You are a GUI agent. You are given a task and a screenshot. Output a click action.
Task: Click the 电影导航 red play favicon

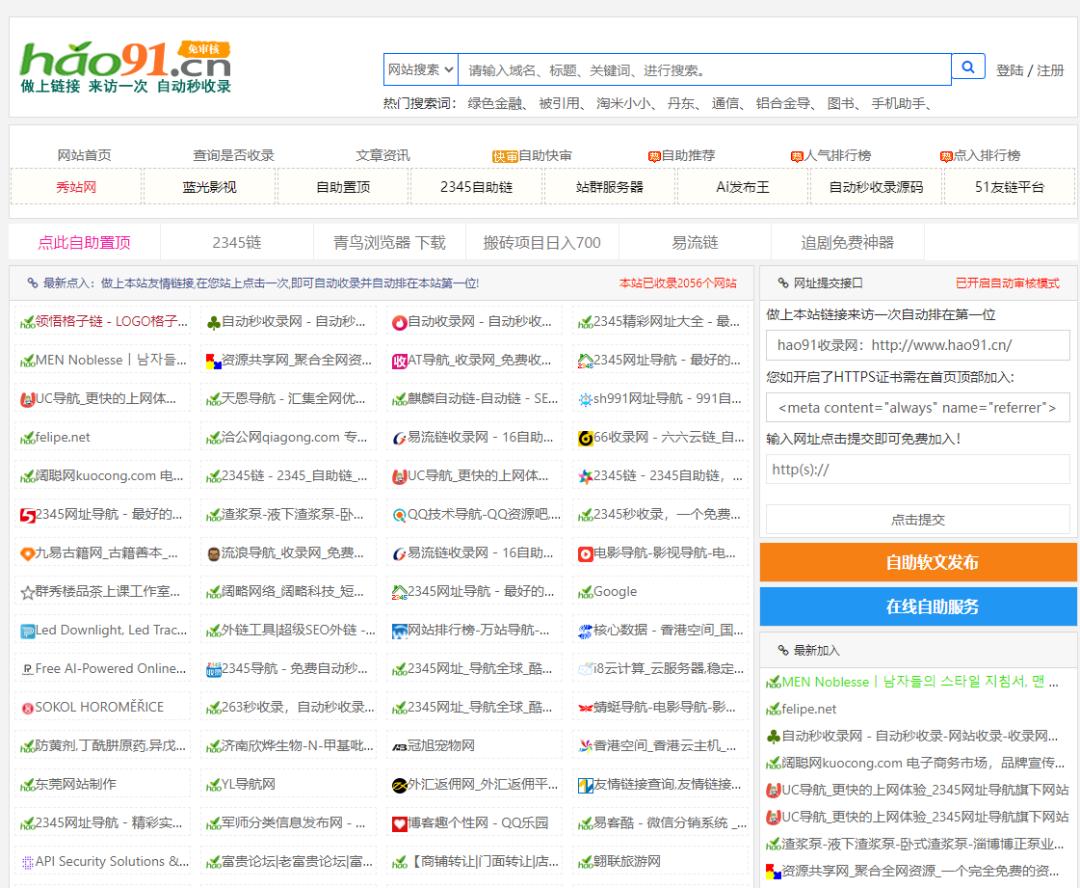585,553
